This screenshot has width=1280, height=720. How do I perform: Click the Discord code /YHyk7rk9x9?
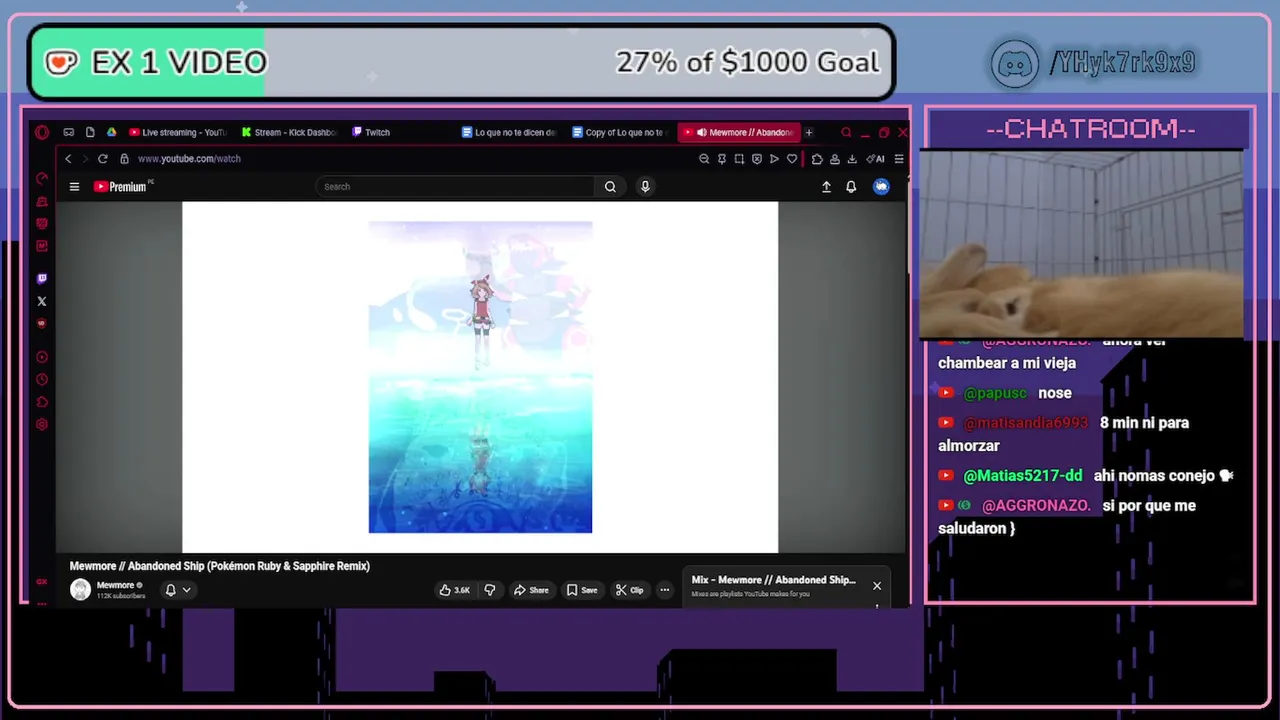pos(1122,63)
